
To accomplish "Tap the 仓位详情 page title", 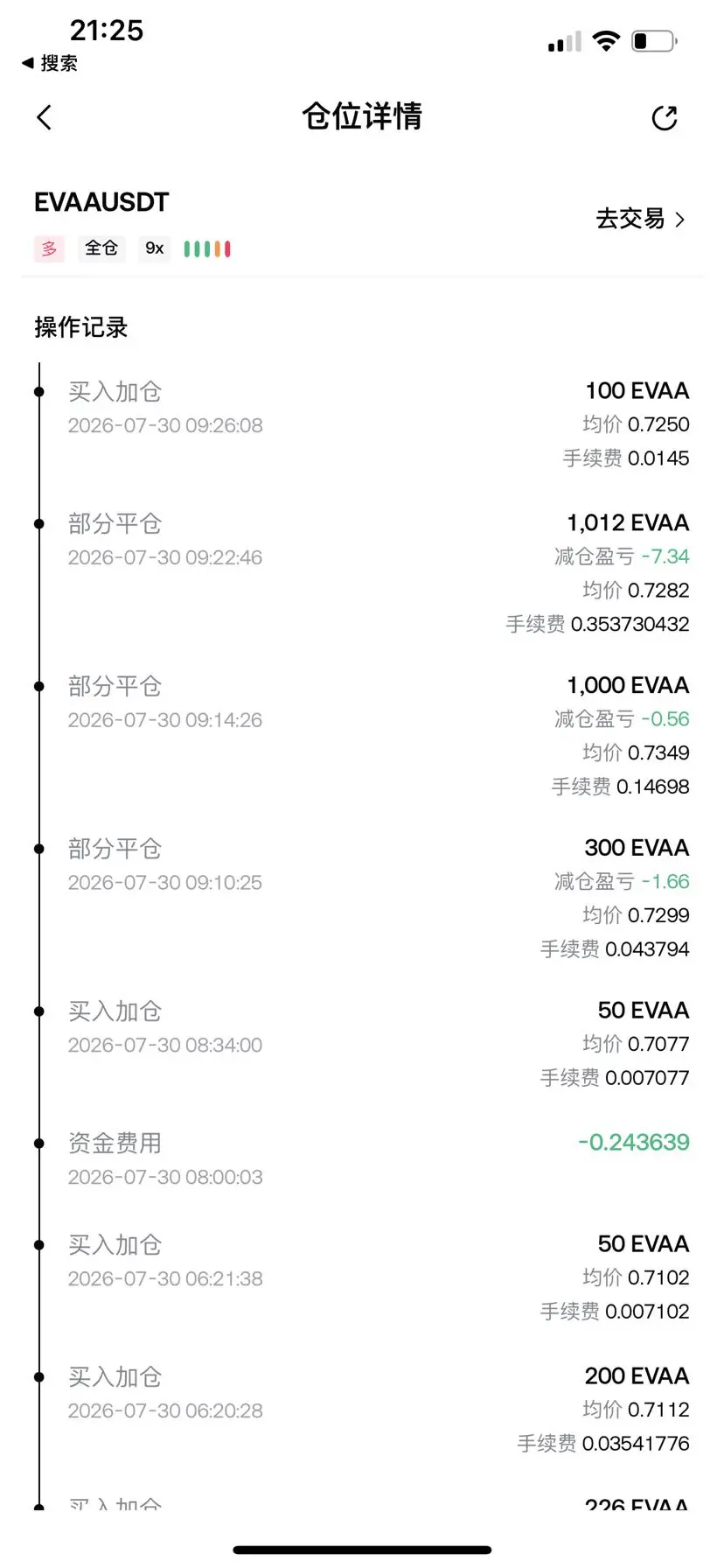I will click(362, 116).
